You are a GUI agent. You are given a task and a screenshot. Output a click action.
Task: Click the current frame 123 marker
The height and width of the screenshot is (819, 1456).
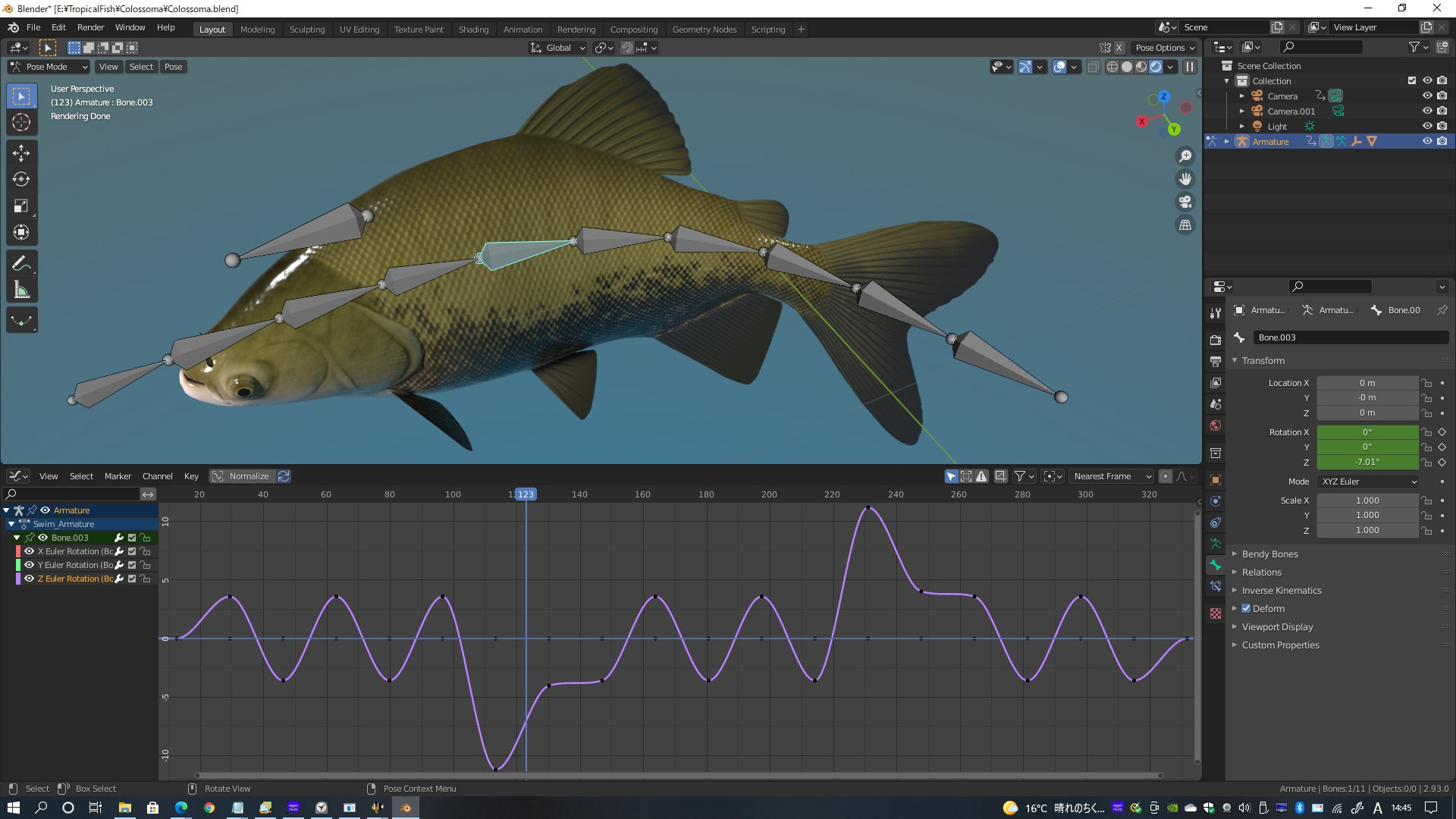point(526,494)
